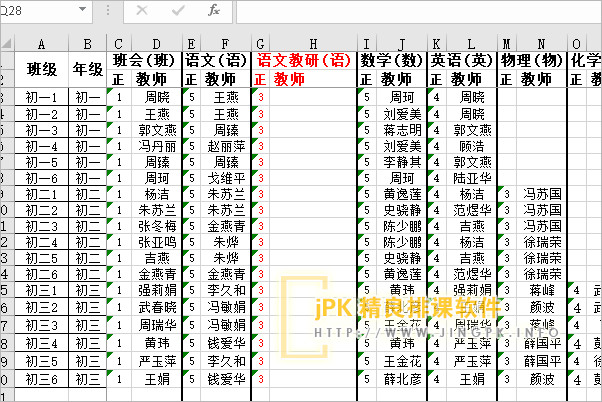Select column A header
This screenshot has height=402, width=602.
(41, 44)
